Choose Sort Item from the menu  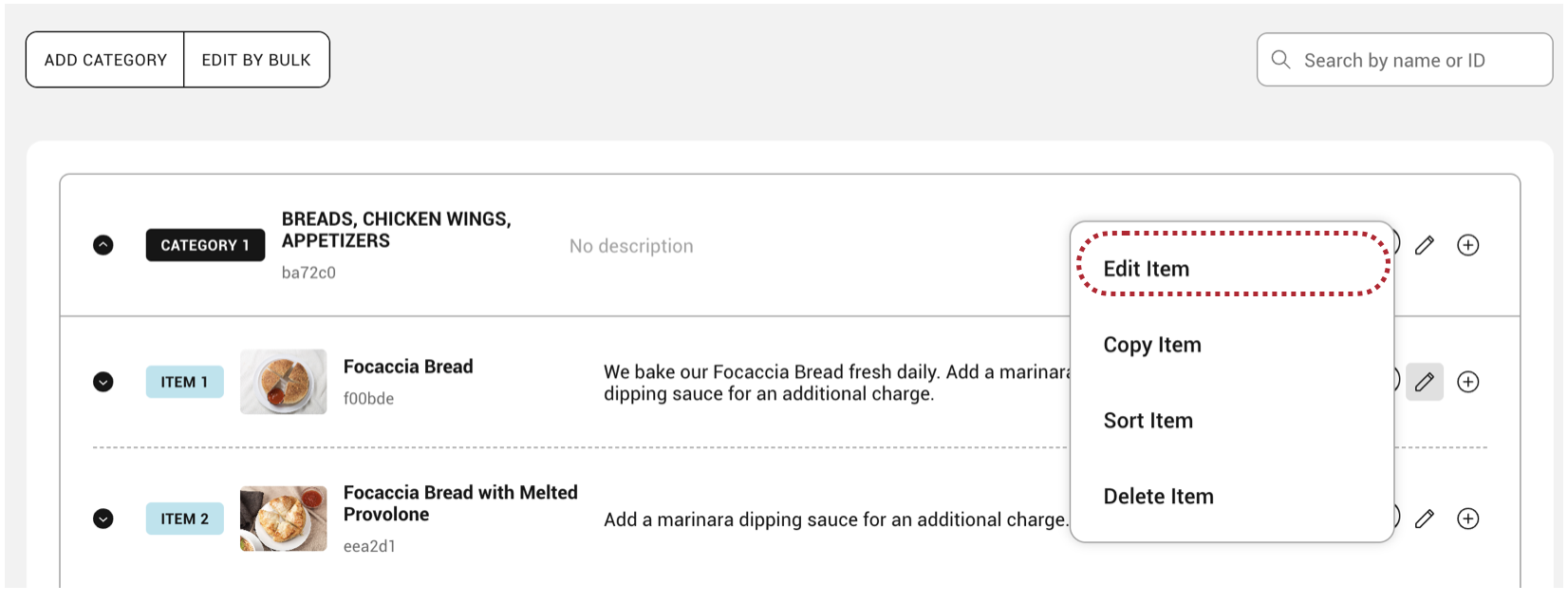[1148, 422]
